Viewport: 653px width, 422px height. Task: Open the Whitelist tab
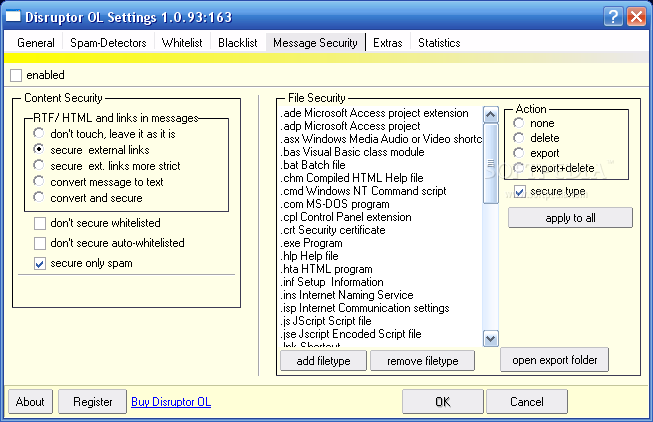click(x=182, y=43)
